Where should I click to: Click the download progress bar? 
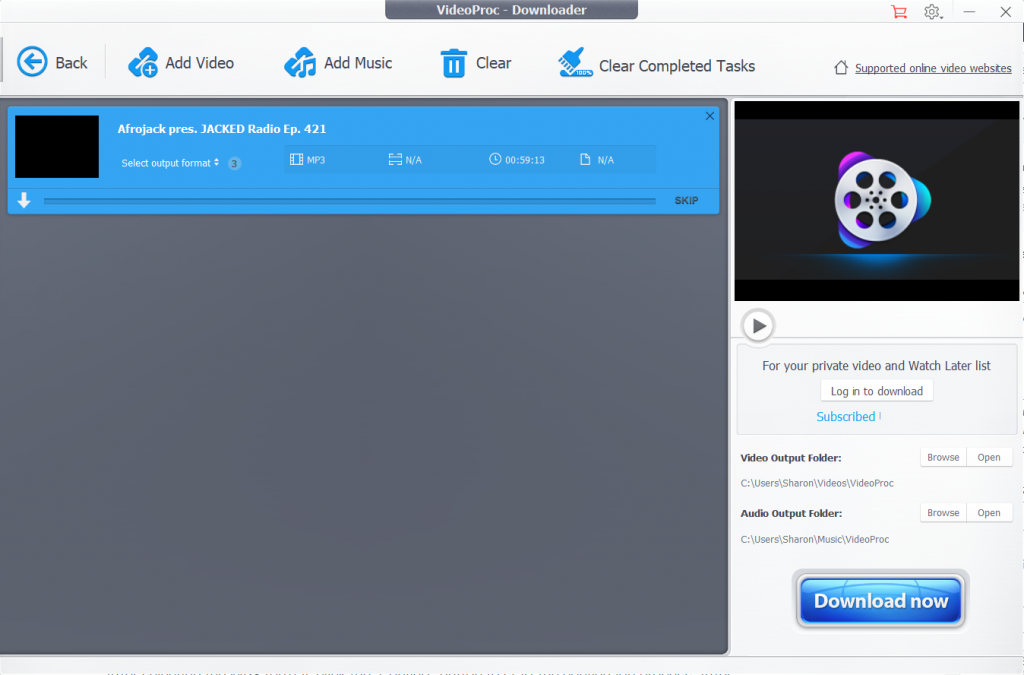349,201
